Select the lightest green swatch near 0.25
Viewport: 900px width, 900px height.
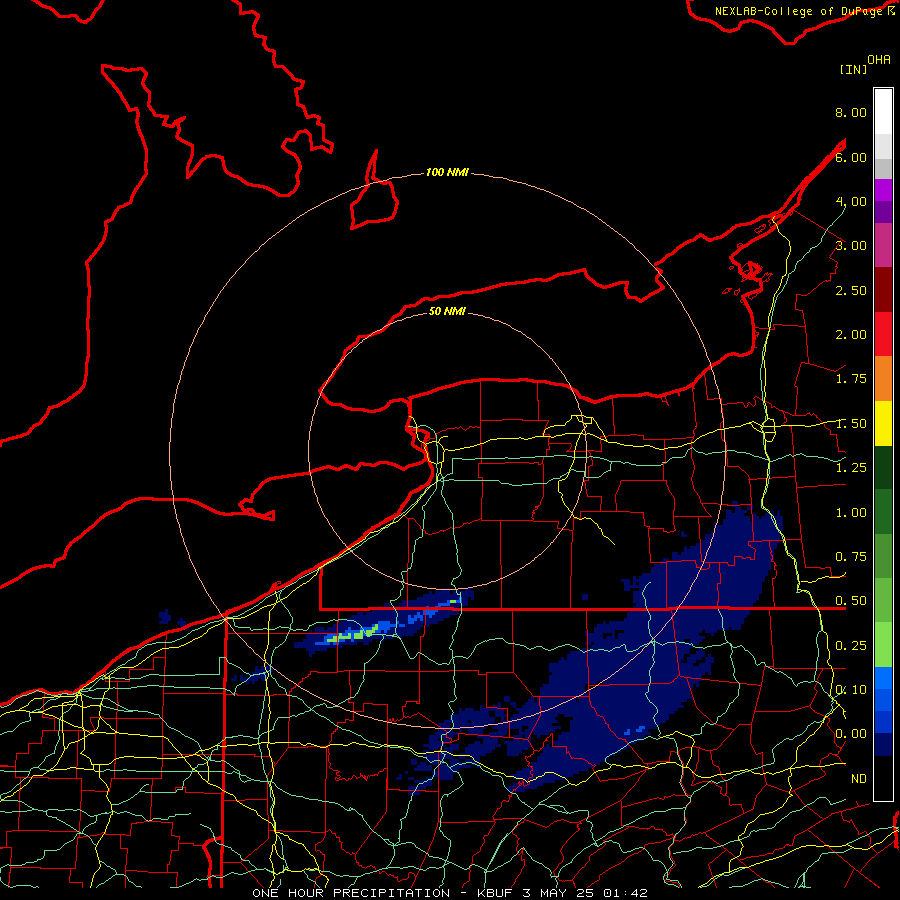(x=883, y=645)
